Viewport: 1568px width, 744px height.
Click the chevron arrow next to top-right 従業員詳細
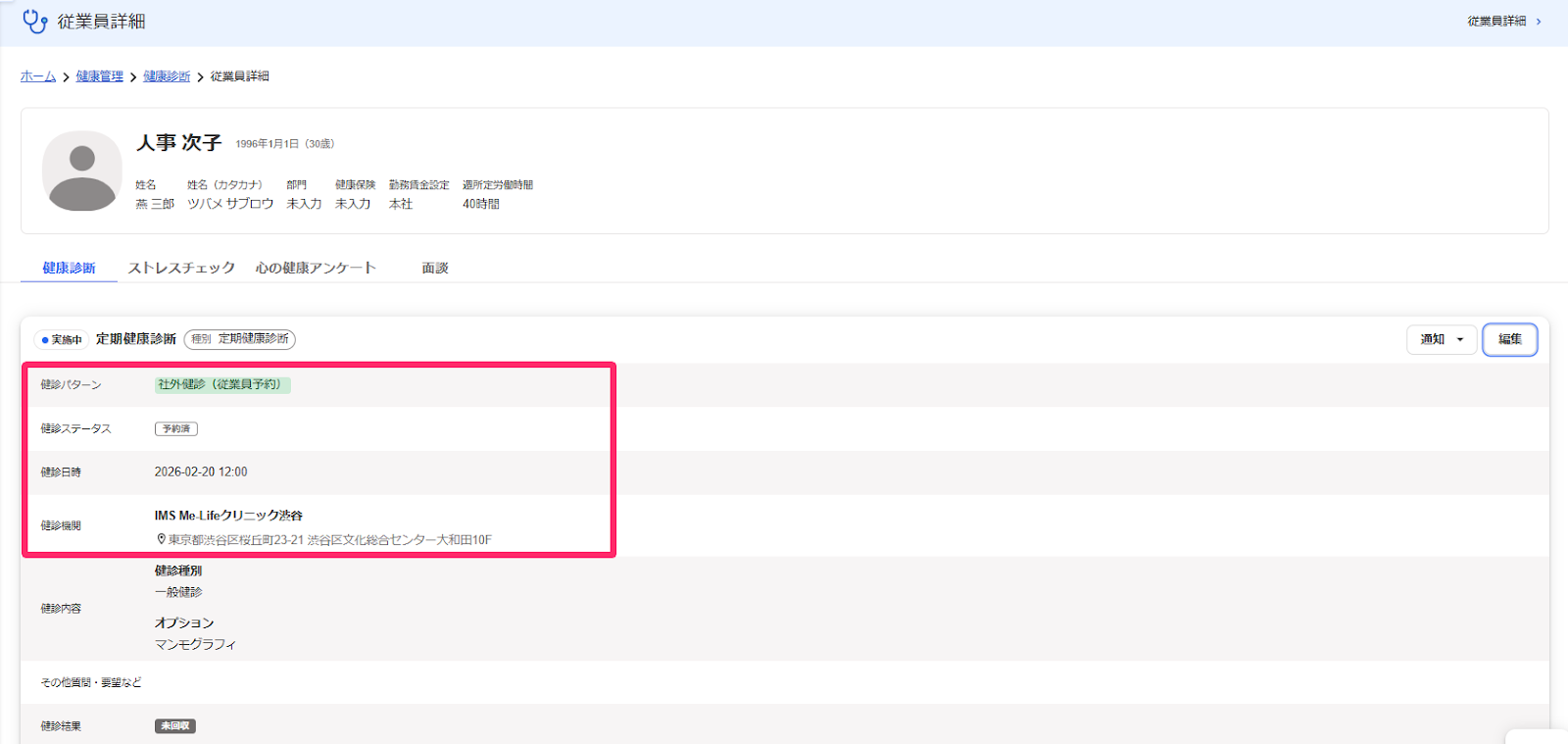pos(1539,22)
